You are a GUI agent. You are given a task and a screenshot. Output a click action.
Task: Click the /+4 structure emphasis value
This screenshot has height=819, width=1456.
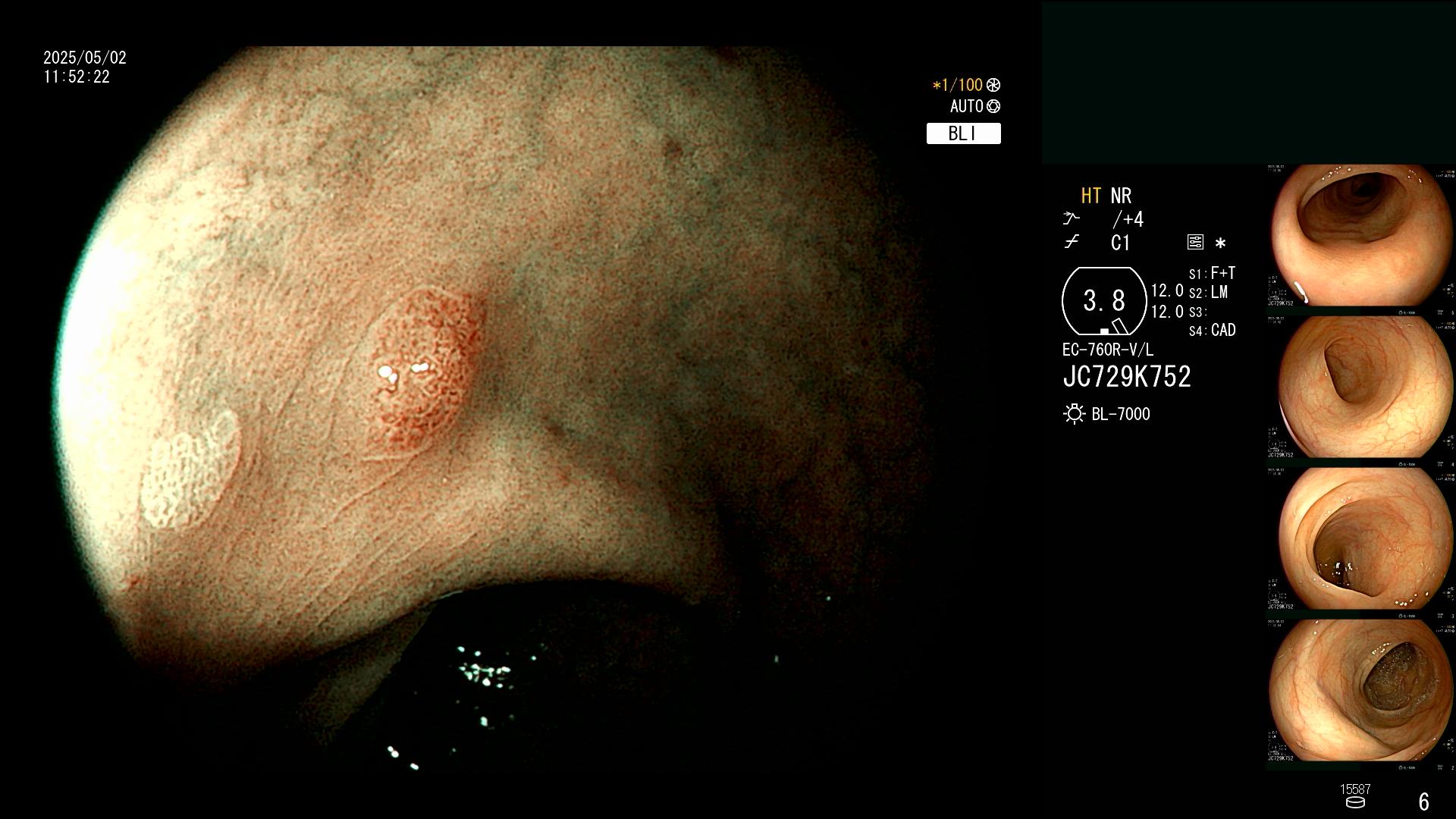[x=1128, y=219]
